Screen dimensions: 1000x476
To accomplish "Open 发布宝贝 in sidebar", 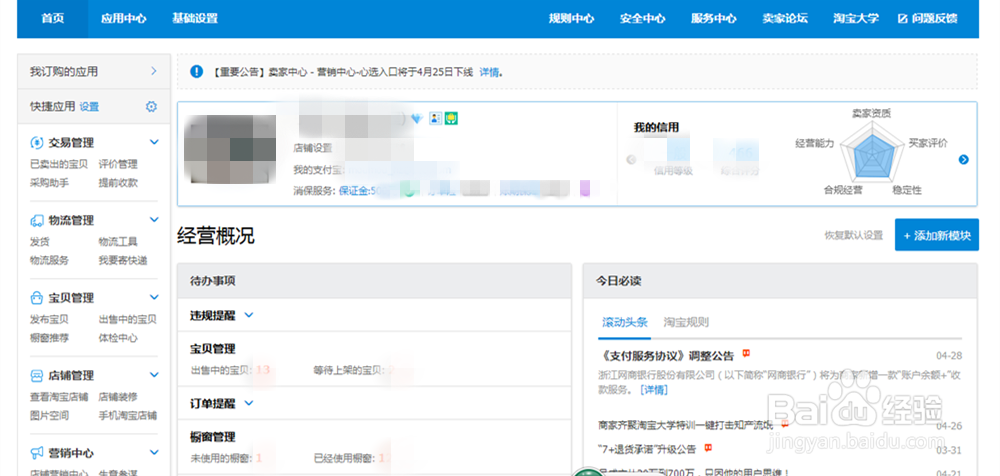I will 49,319.
